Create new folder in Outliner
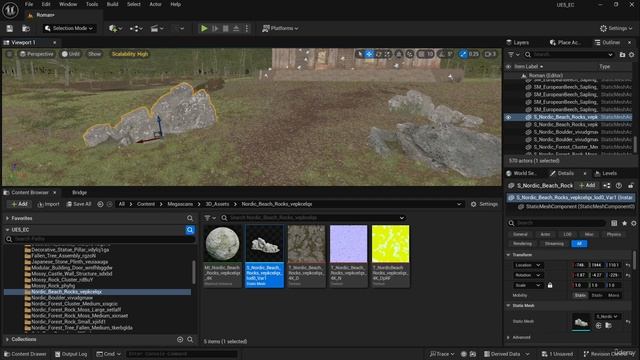The height and width of the screenshot is (360, 640). tap(622, 54)
